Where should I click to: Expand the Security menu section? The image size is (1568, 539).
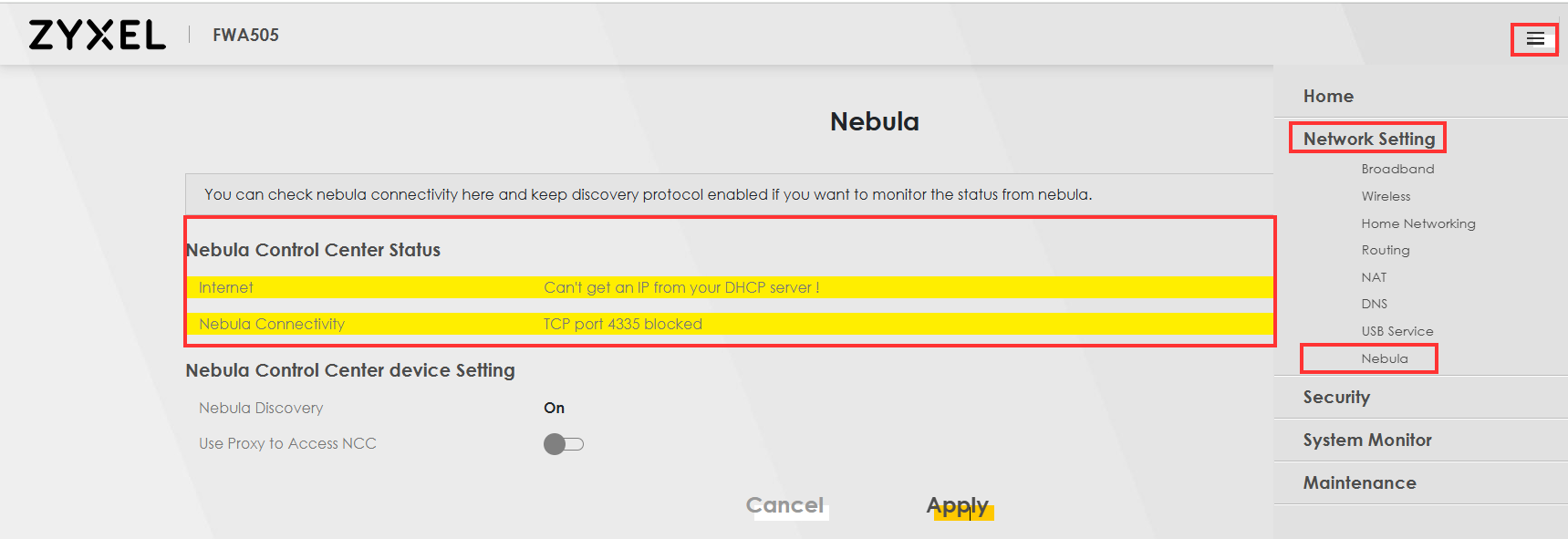coord(1336,397)
